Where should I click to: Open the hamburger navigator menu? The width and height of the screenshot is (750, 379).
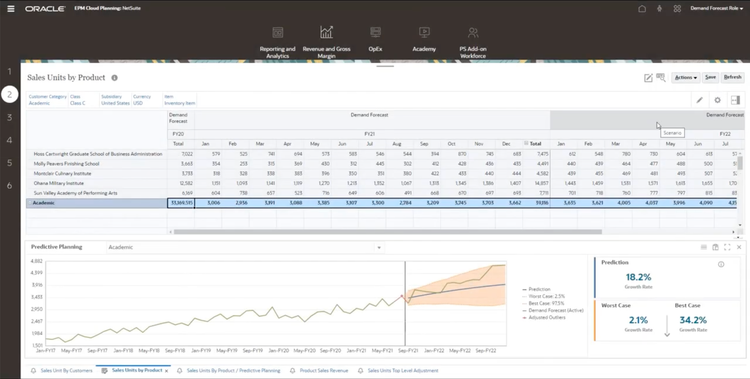[11, 9]
